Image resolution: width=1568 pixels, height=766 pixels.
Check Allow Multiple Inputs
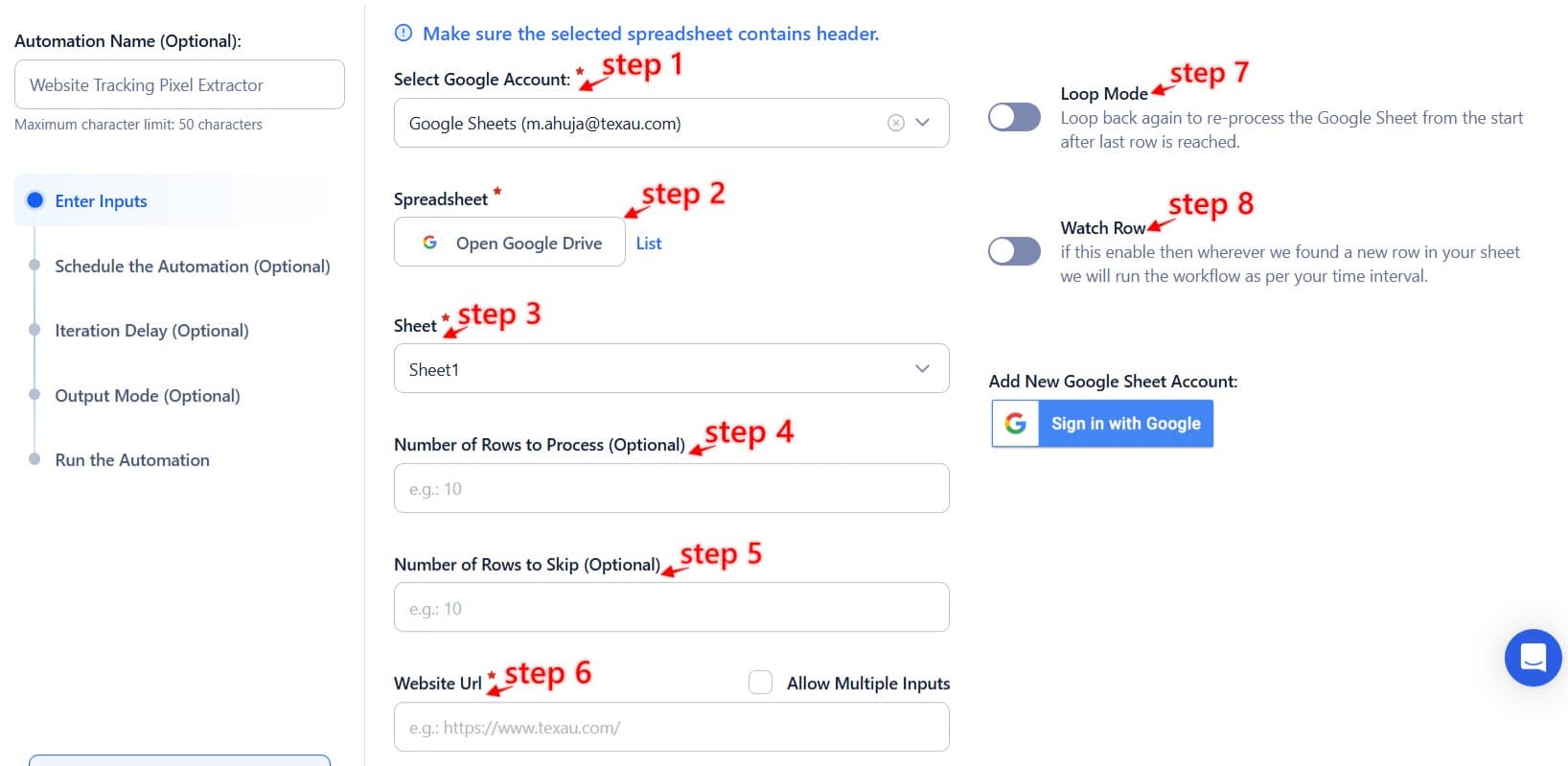tap(760, 682)
